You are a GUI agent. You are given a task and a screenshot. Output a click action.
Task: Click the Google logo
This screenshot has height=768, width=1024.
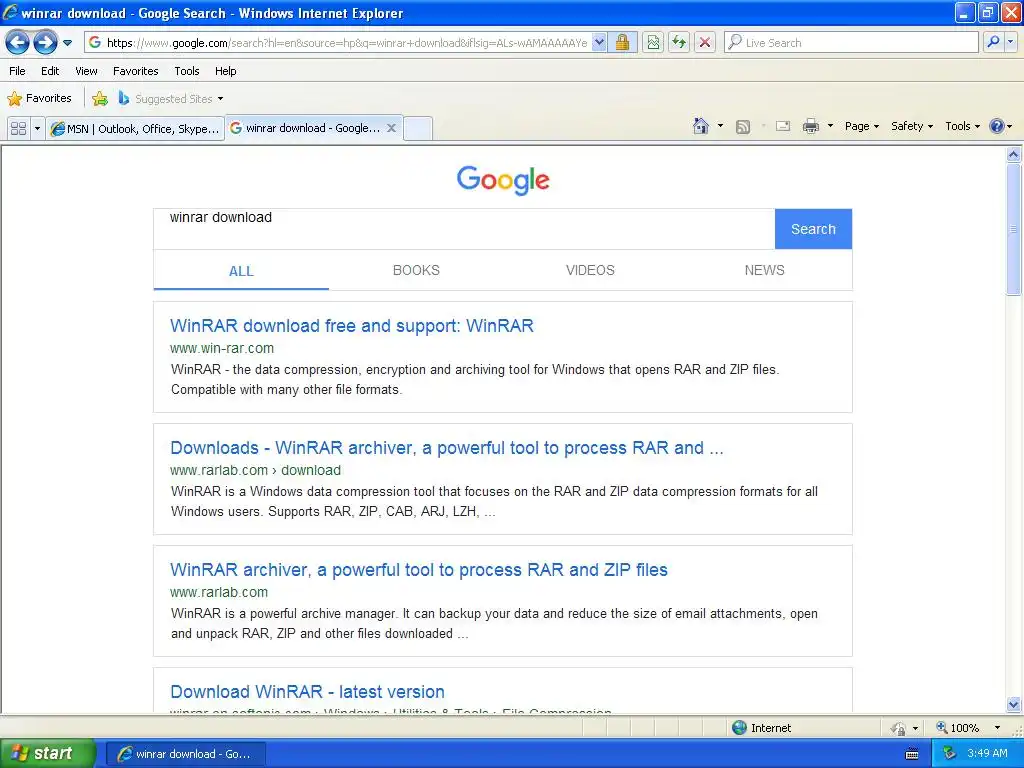pos(503,180)
